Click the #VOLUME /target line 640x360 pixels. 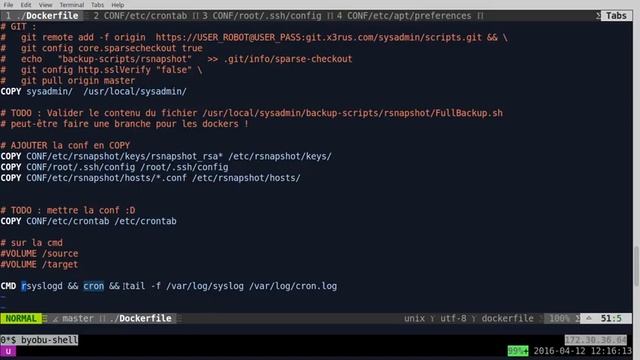tap(39, 264)
